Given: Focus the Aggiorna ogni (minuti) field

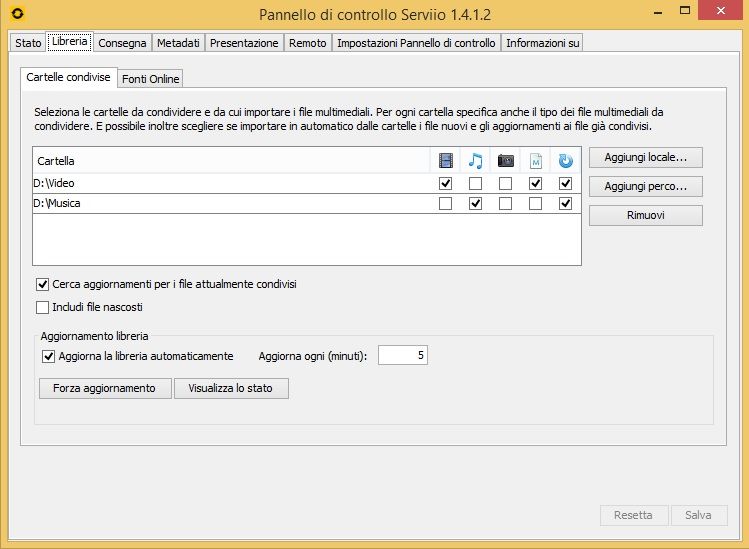Looking at the screenshot, I should tap(403, 355).
